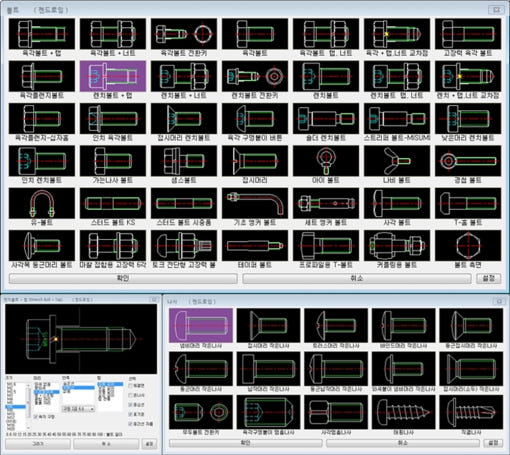
Task: Click highlighted 냄비머리 작은나사 pan-head screw thumbnail
Action: [201, 325]
